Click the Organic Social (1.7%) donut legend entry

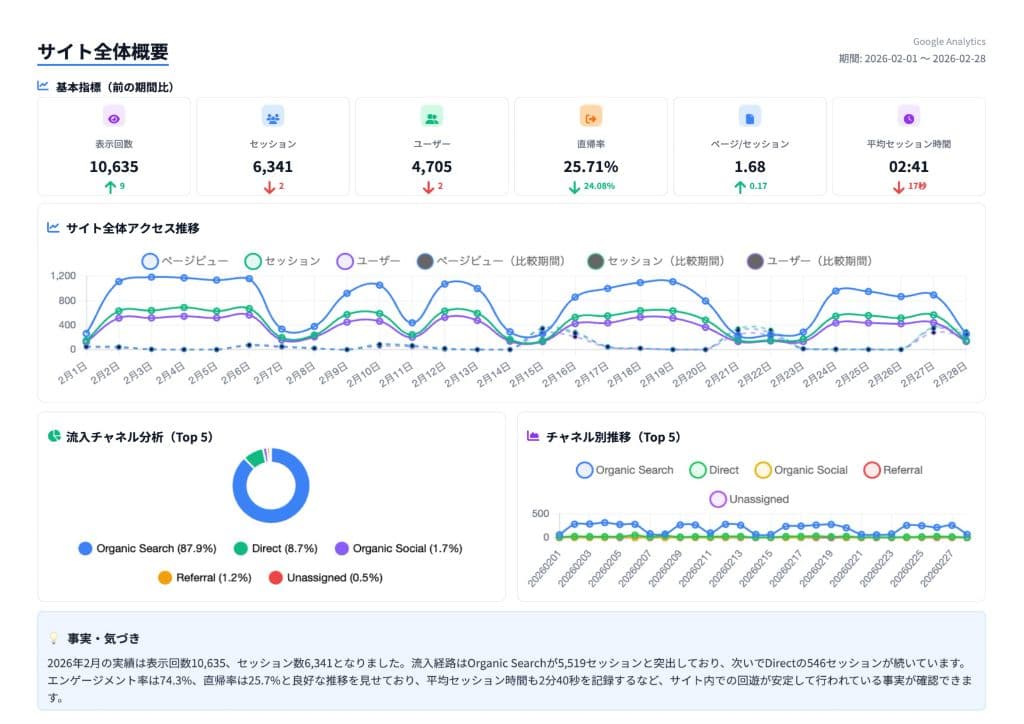click(x=398, y=549)
